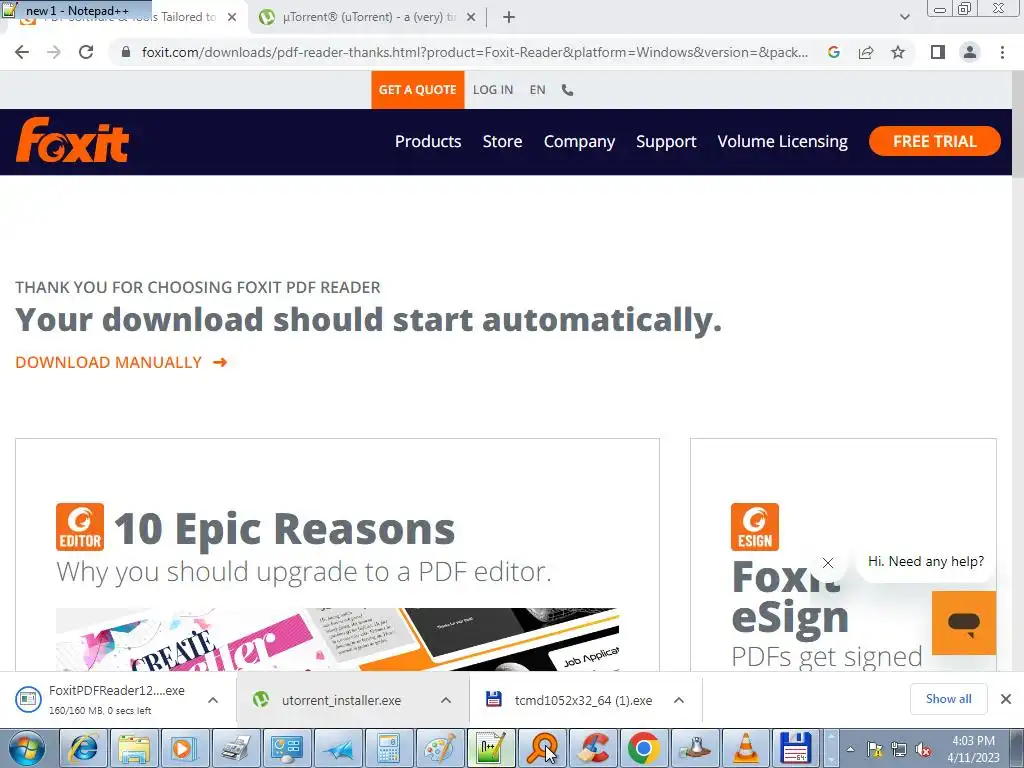Click the FREE TRIAL button
This screenshot has width=1024, height=768.
pos(935,141)
